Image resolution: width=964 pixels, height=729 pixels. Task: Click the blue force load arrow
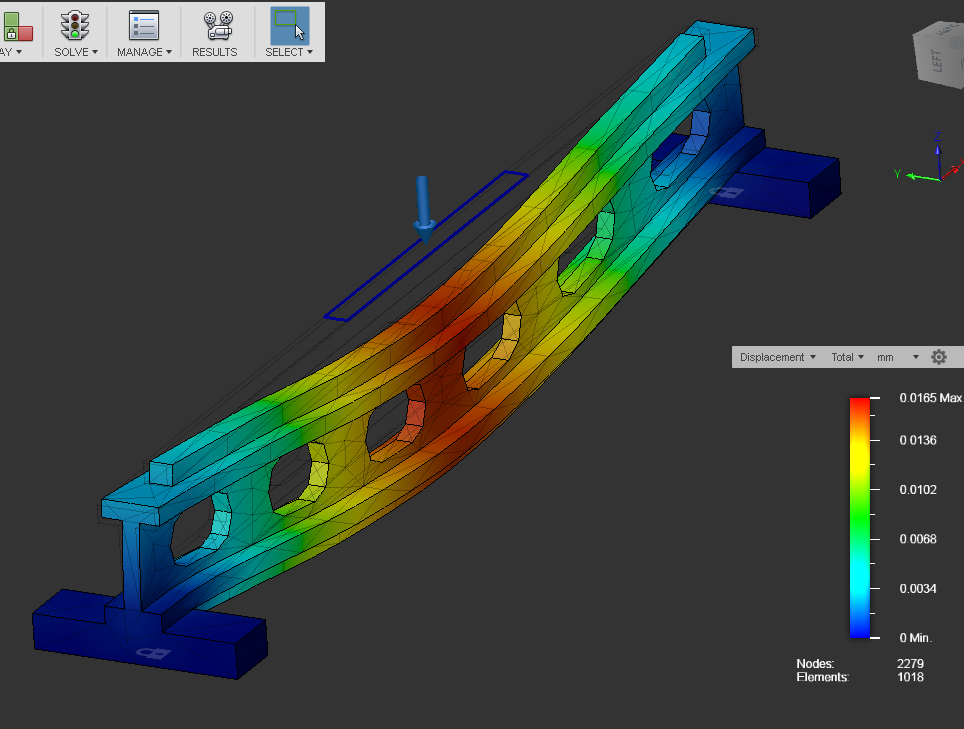pyautogui.click(x=423, y=209)
